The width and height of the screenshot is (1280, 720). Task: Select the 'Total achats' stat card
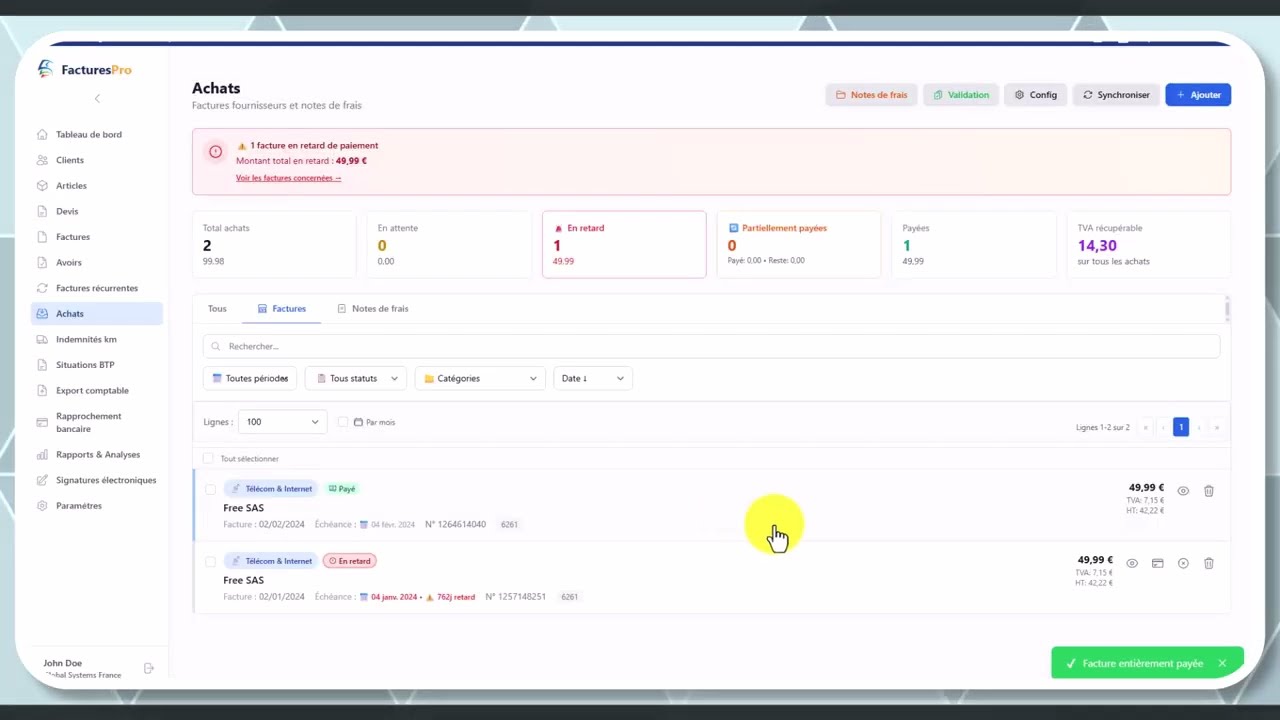click(x=274, y=244)
